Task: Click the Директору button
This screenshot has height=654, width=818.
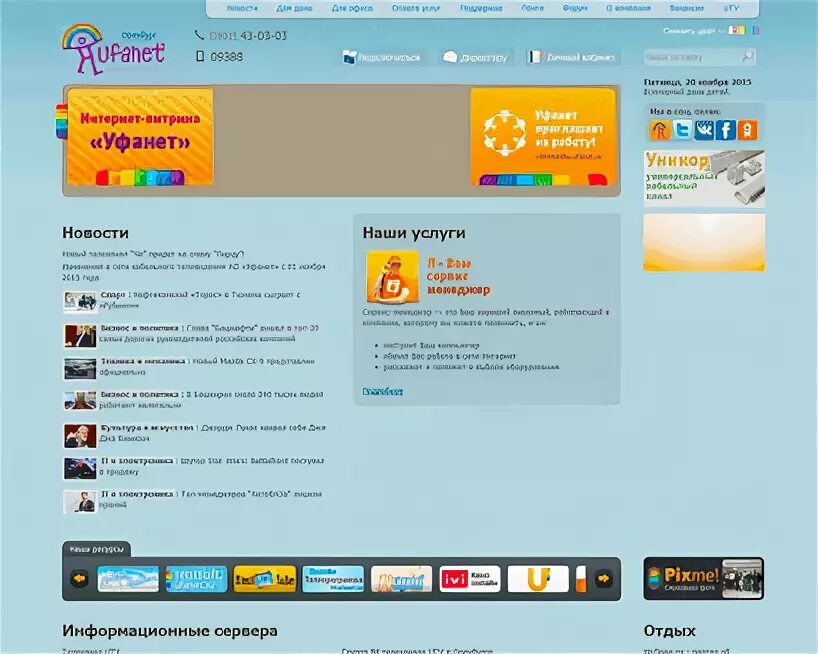Action: (x=475, y=57)
